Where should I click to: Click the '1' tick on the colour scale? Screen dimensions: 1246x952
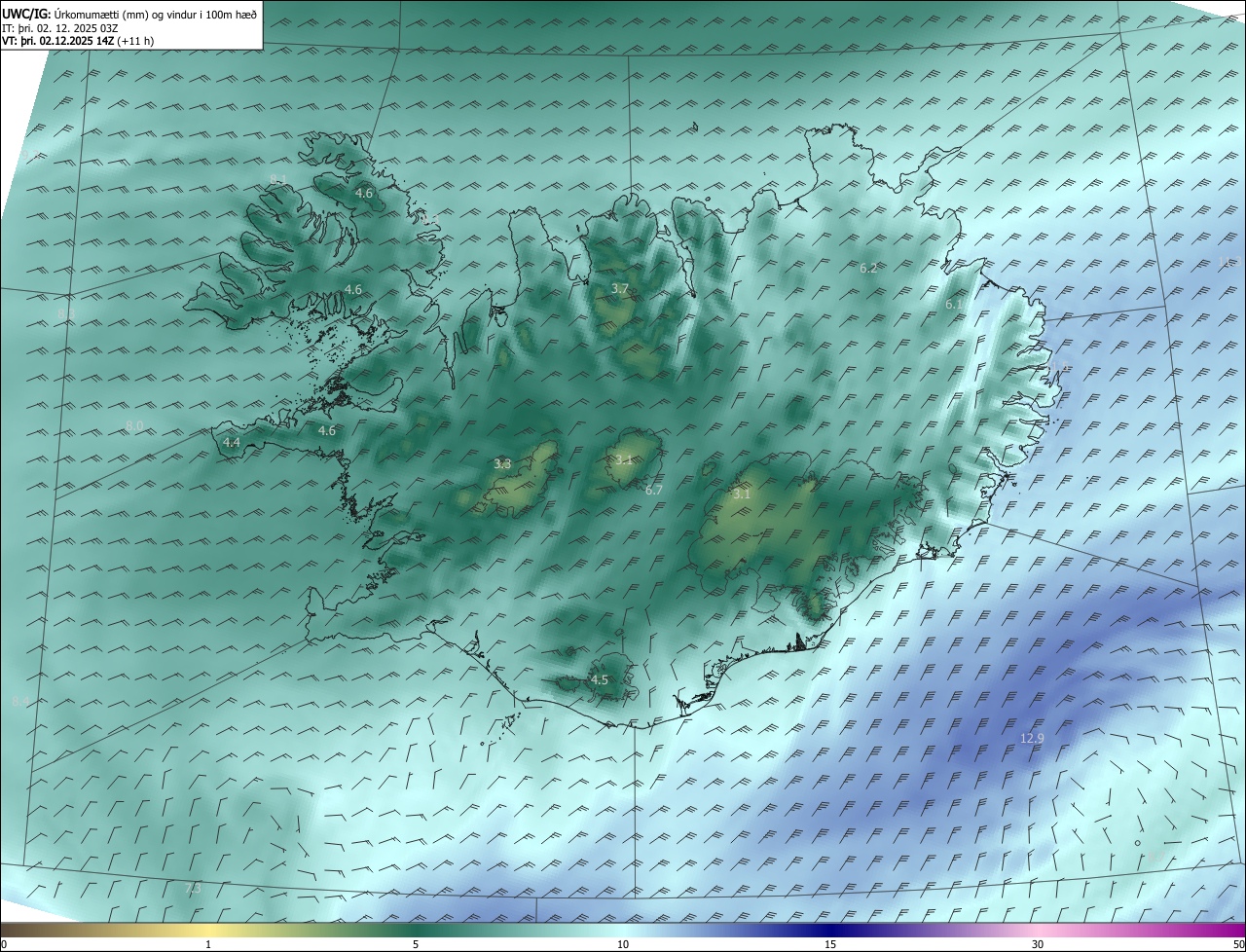click(x=208, y=944)
